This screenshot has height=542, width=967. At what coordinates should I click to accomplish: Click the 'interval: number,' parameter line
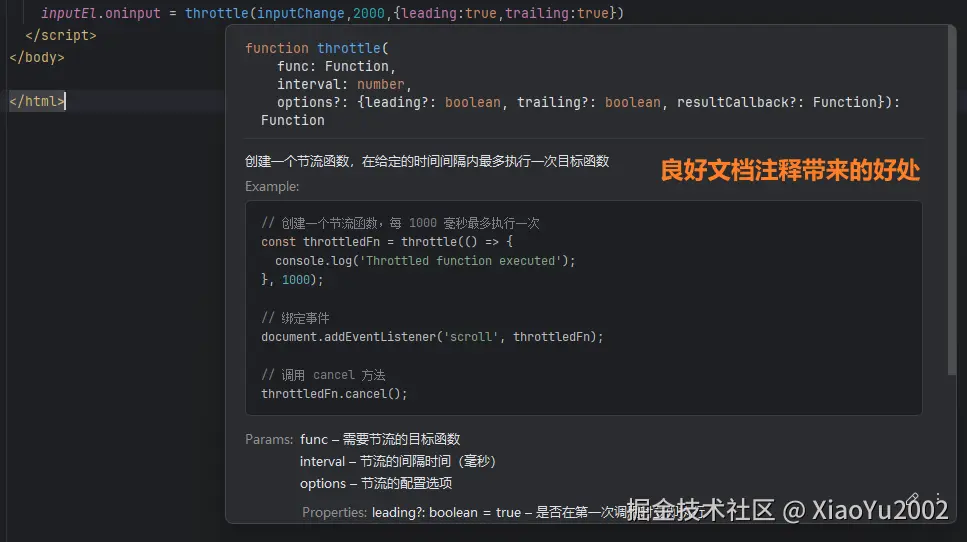344,84
